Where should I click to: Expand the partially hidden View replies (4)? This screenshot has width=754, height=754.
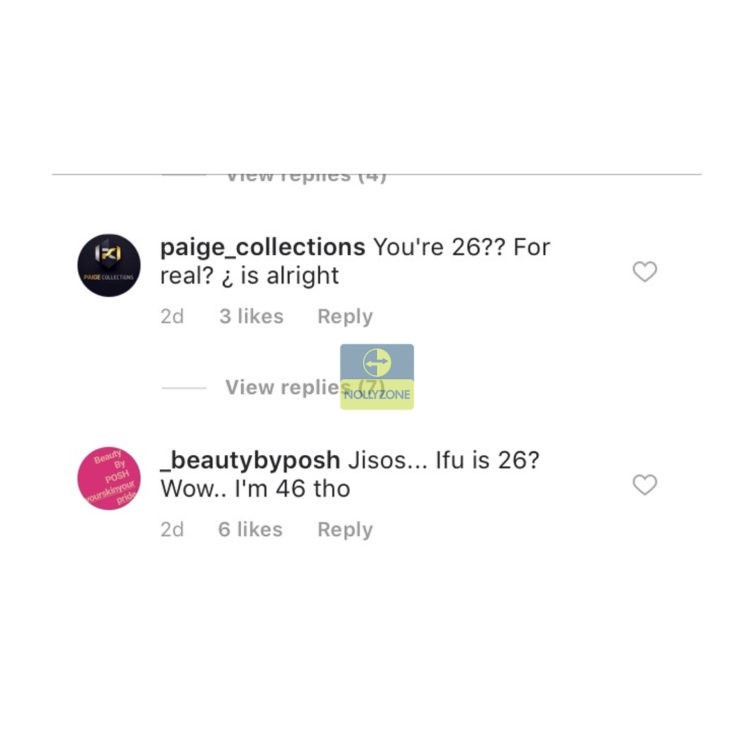tap(306, 176)
